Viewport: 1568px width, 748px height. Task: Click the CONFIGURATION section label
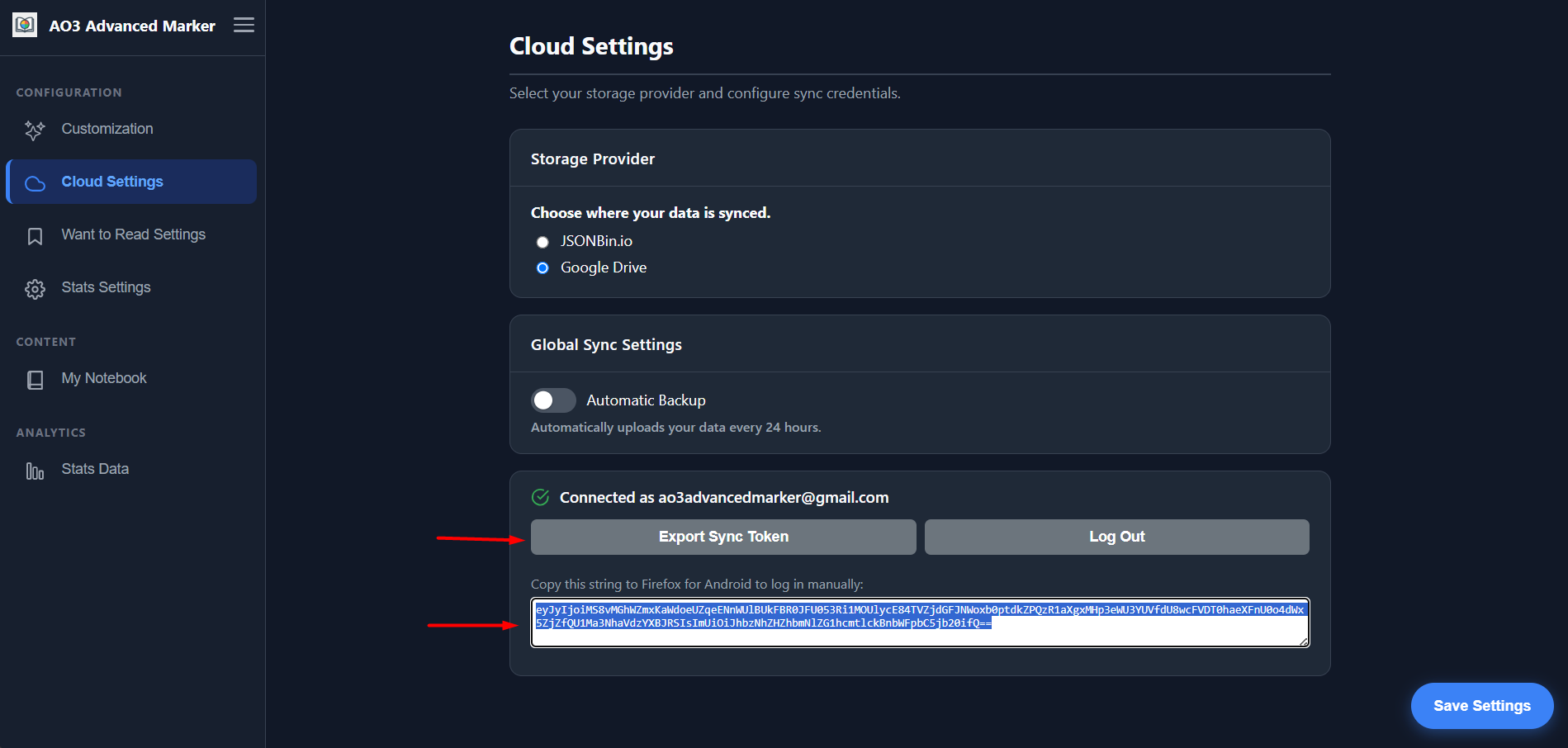click(69, 92)
